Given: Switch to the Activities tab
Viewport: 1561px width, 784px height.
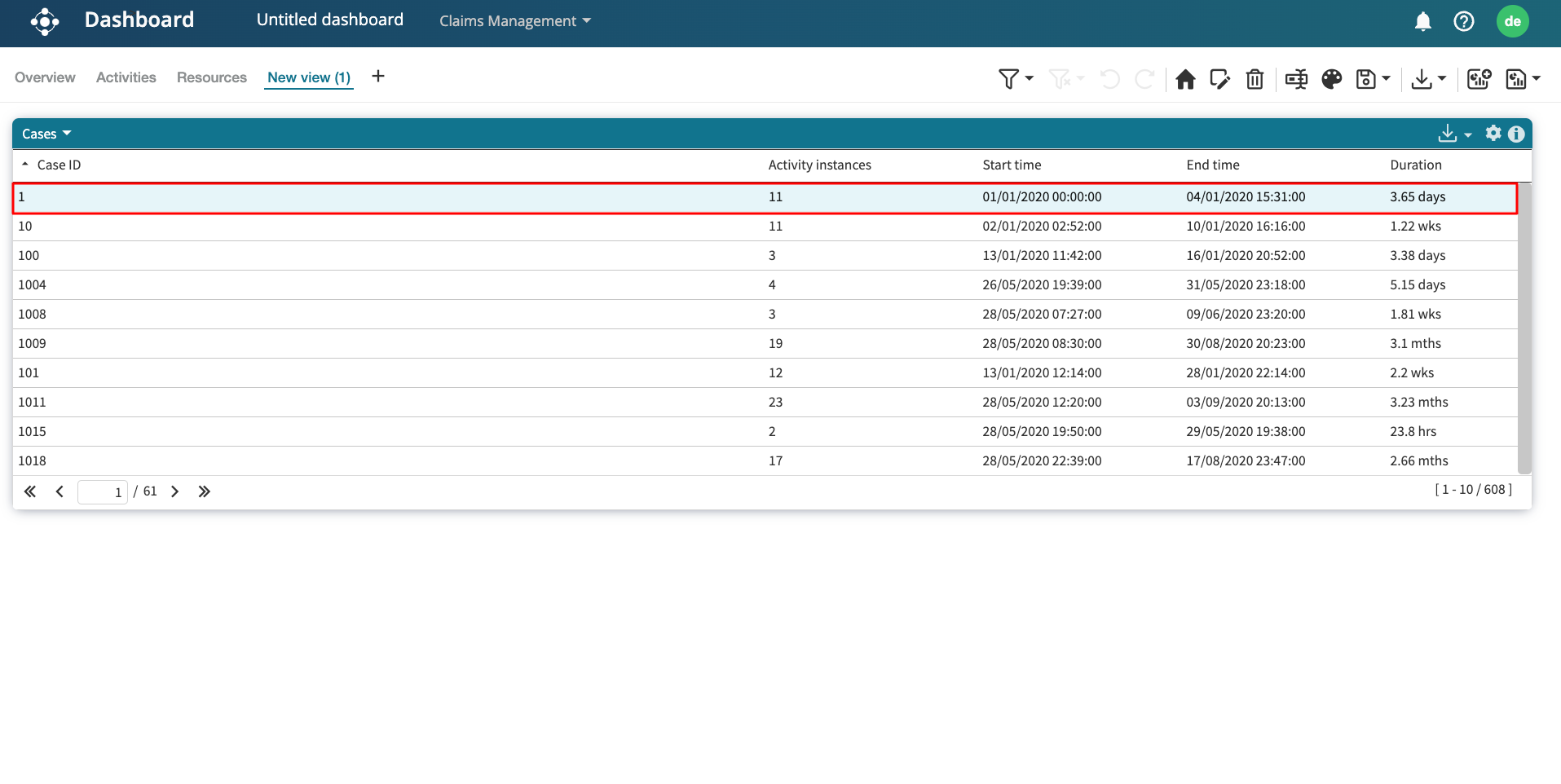Looking at the screenshot, I should click(x=126, y=77).
